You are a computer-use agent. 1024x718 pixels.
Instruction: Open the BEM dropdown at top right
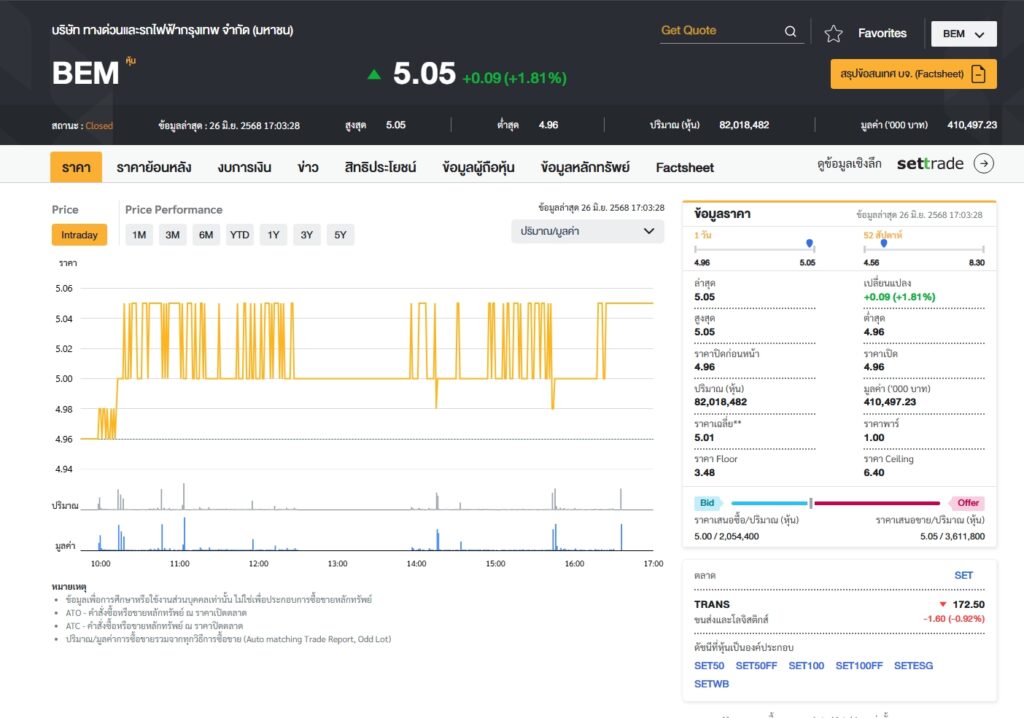[x=963, y=34]
